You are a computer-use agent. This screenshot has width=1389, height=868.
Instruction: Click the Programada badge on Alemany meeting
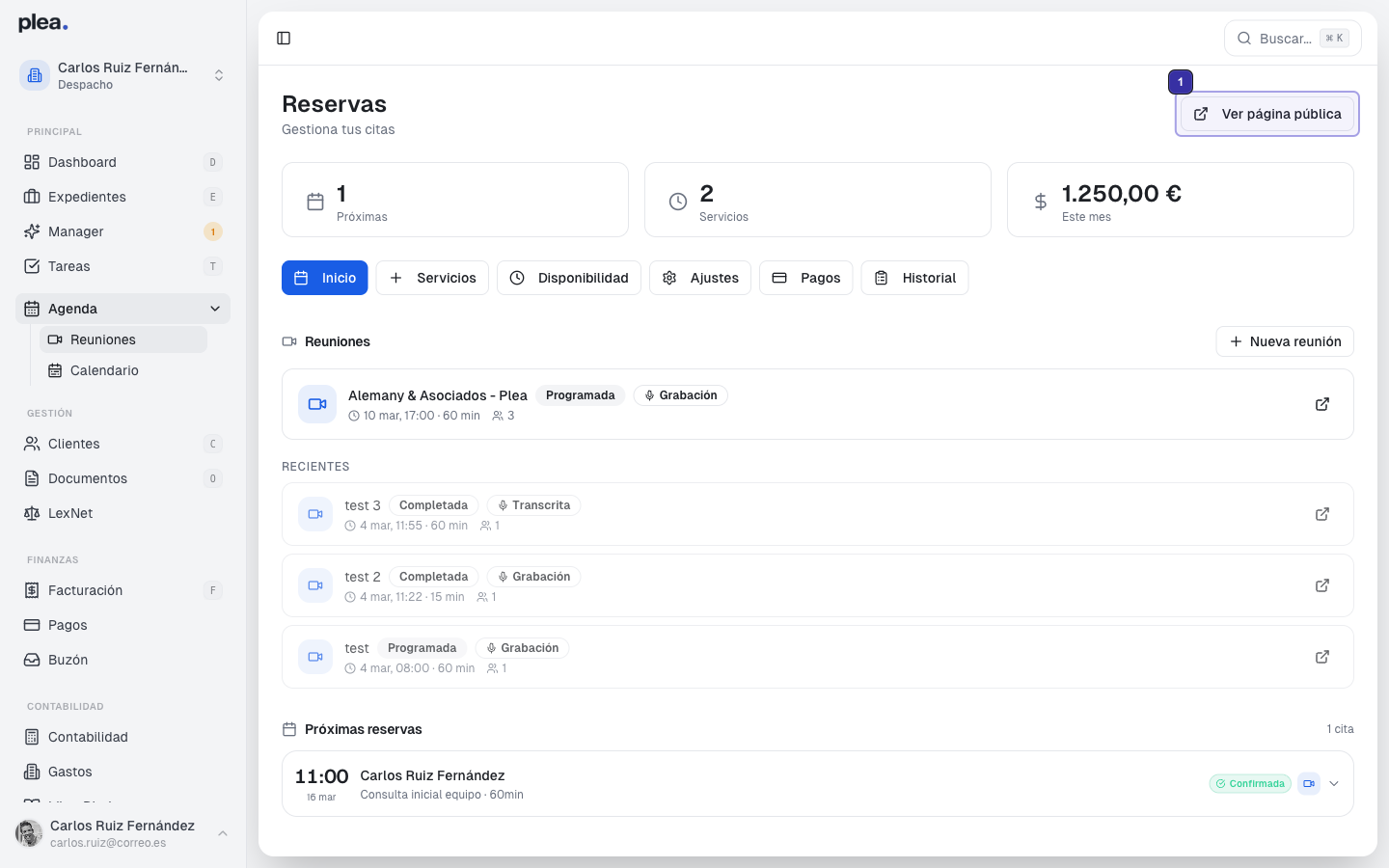[581, 395]
